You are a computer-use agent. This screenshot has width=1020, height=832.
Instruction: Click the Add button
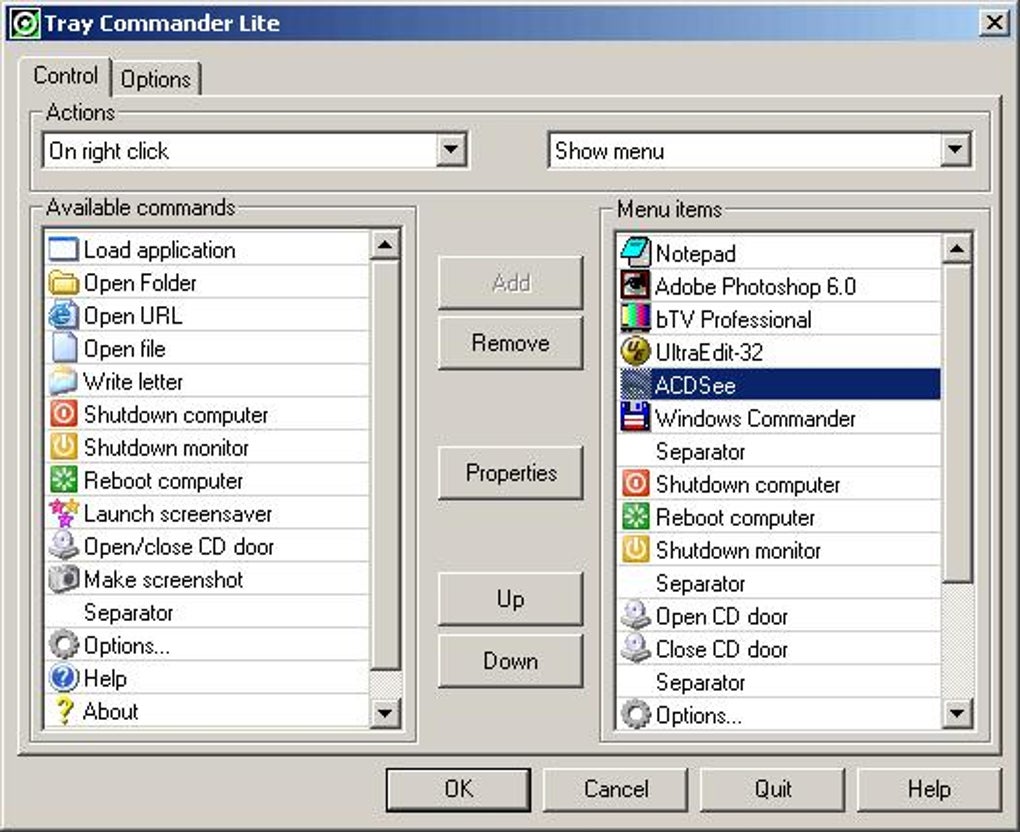pyautogui.click(x=511, y=283)
